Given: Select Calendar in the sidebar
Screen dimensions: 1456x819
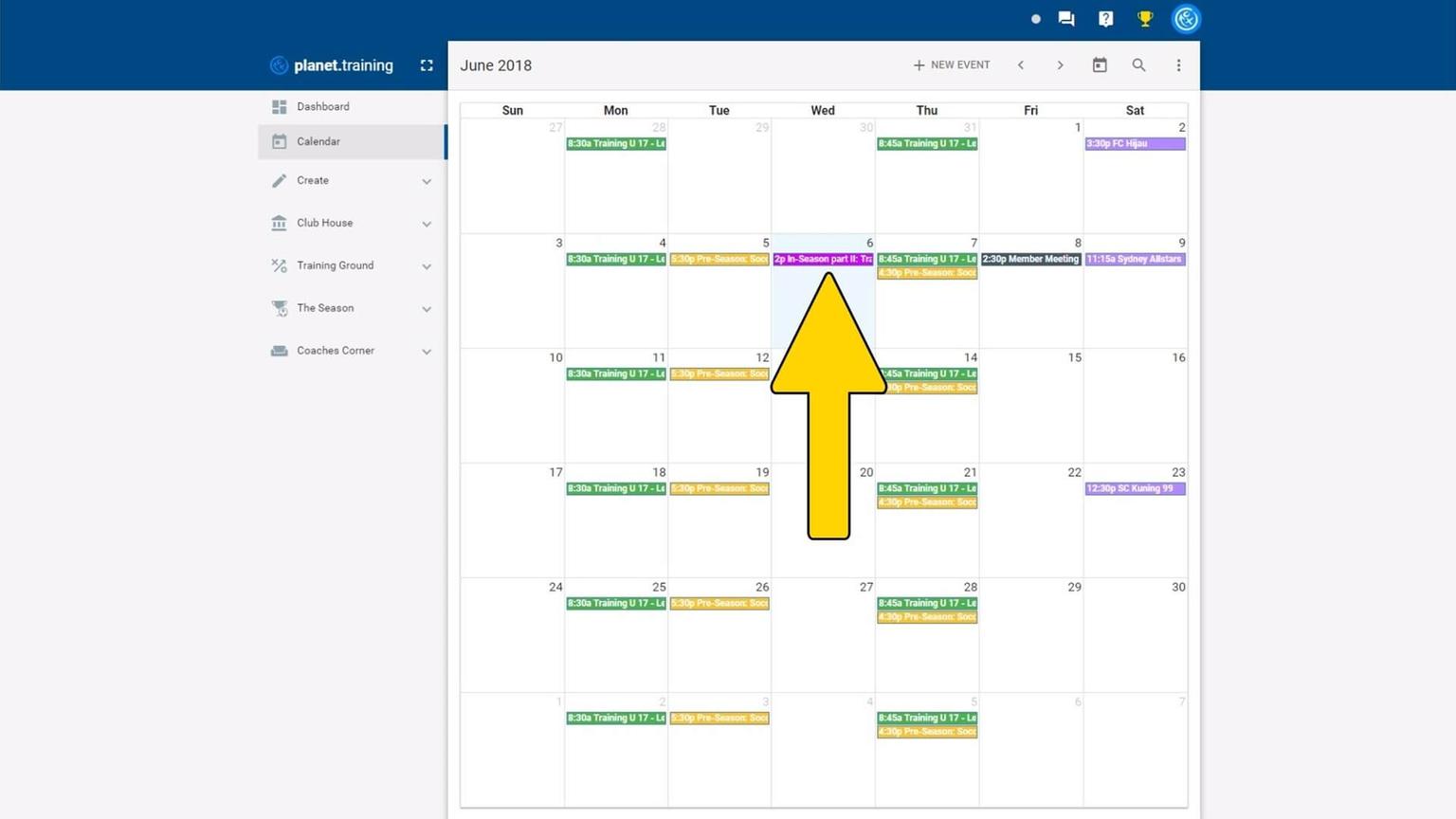Looking at the screenshot, I should [x=318, y=142].
